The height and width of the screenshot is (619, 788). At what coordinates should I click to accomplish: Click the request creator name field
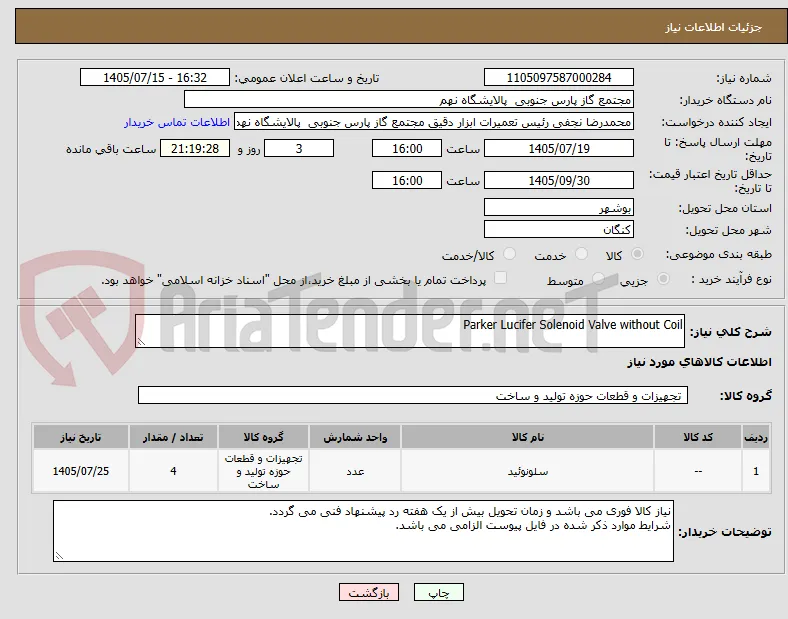[434, 122]
